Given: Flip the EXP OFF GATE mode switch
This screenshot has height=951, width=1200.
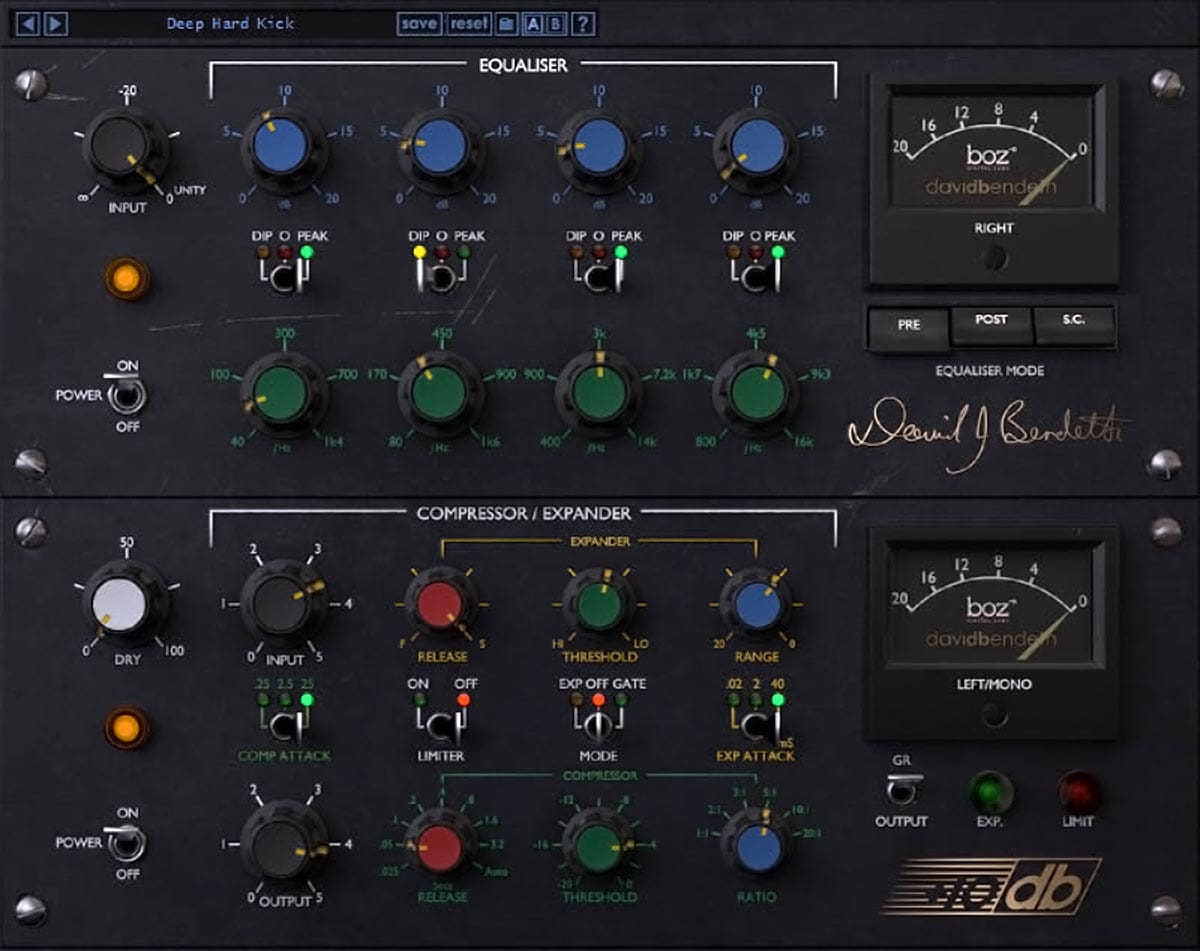Looking at the screenshot, I should [x=598, y=727].
